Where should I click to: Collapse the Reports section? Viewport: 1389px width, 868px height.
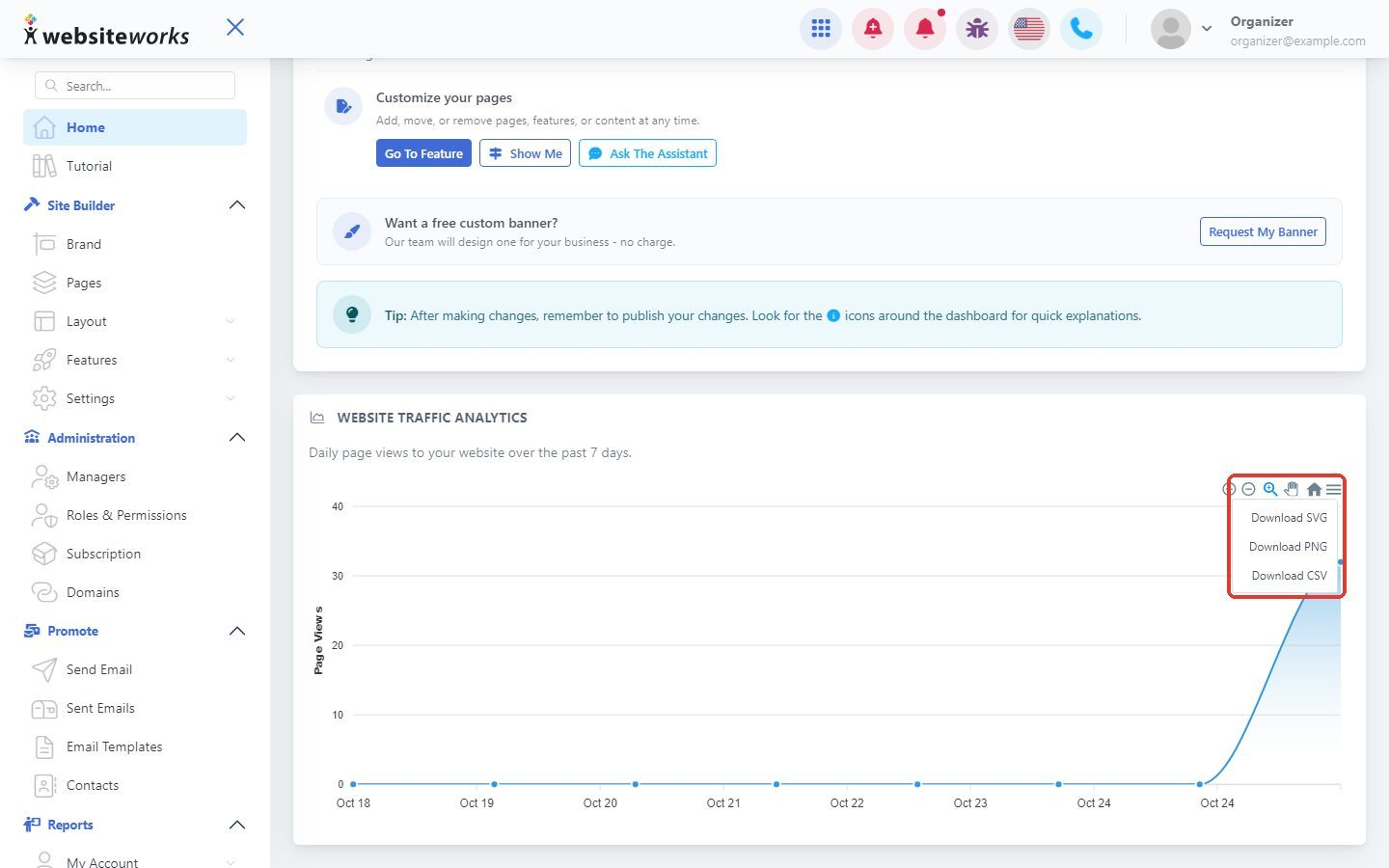(237, 825)
